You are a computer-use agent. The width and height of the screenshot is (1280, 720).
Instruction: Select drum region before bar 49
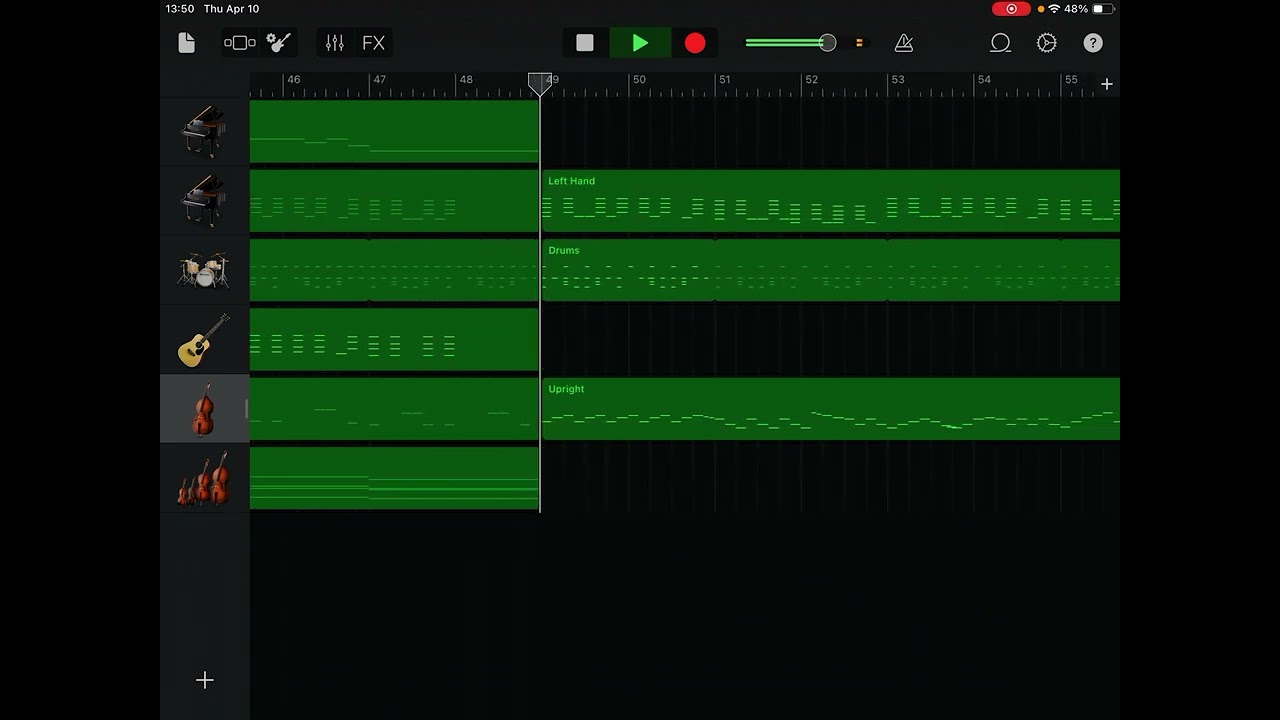pyautogui.click(x=394, y=270)
